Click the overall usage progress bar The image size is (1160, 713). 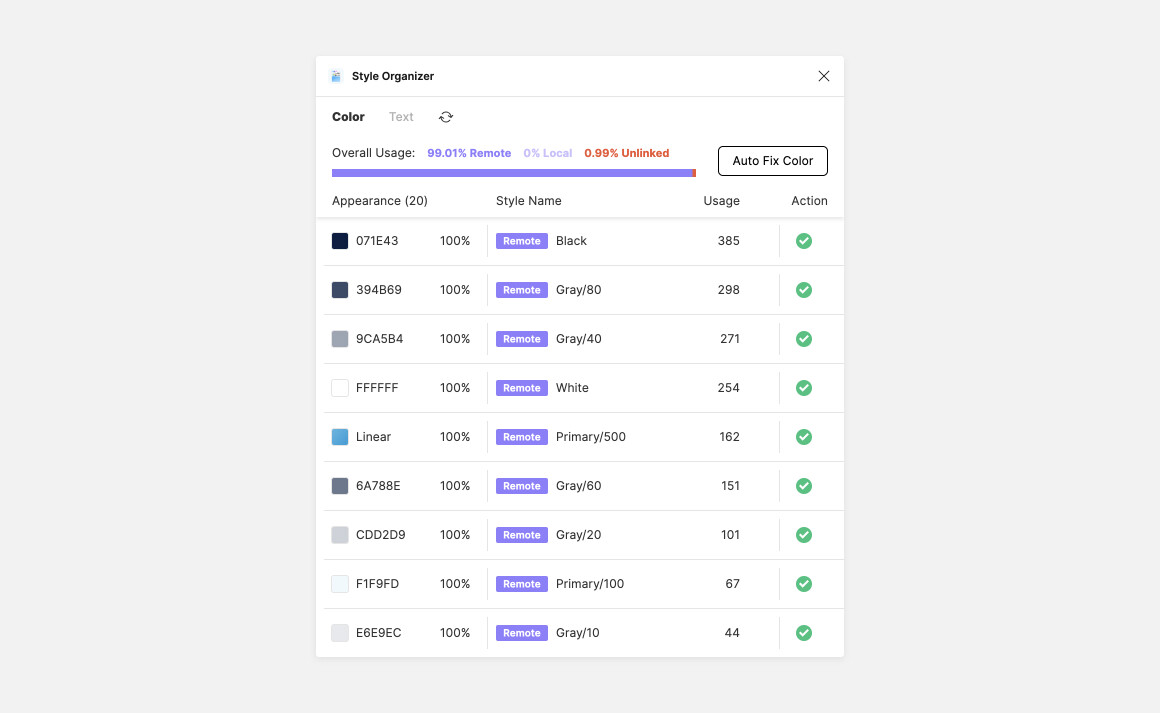pyautogui.click(x=514, y=172)
